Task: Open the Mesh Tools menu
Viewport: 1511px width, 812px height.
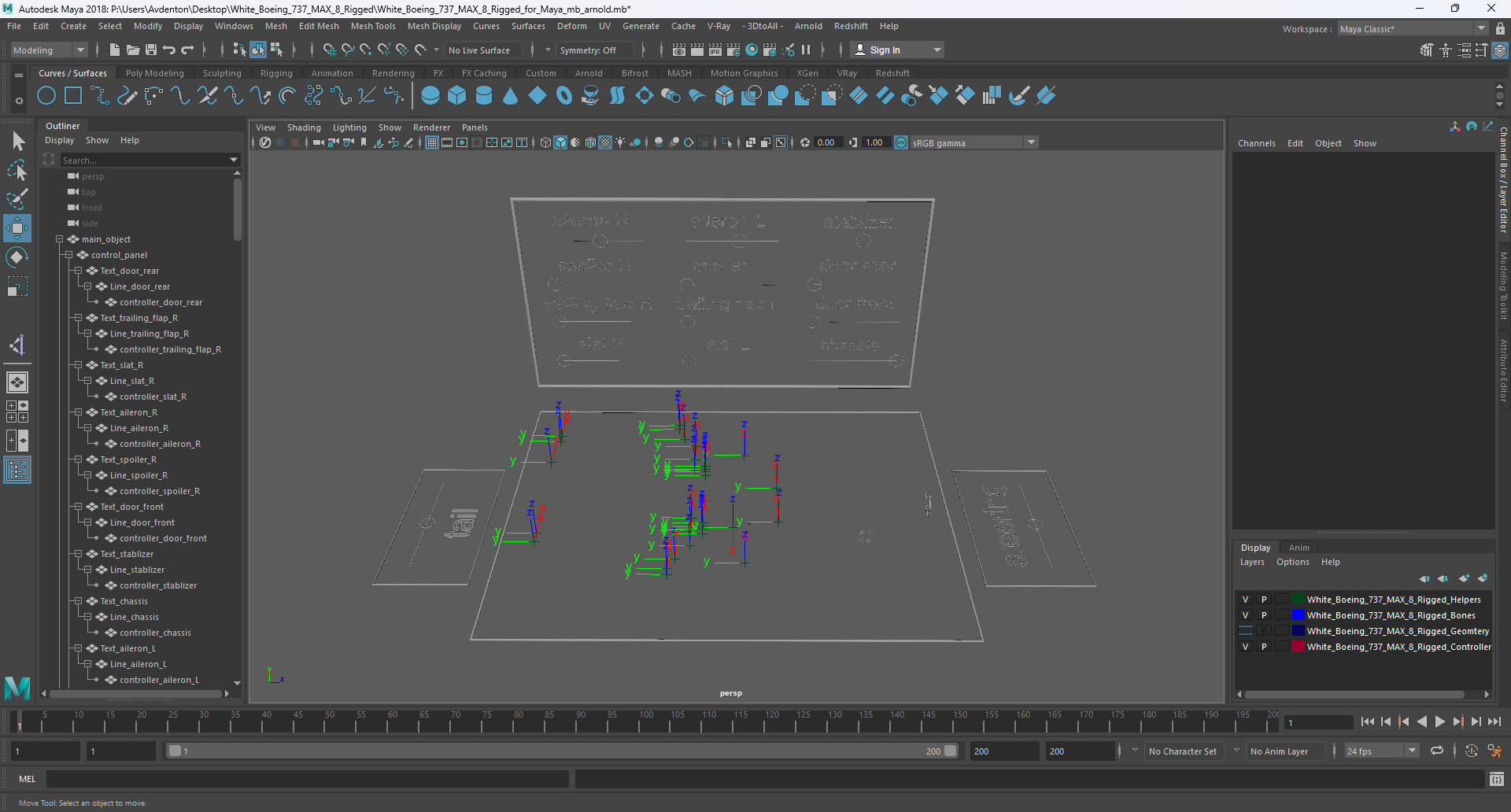Action: (373, 26)
